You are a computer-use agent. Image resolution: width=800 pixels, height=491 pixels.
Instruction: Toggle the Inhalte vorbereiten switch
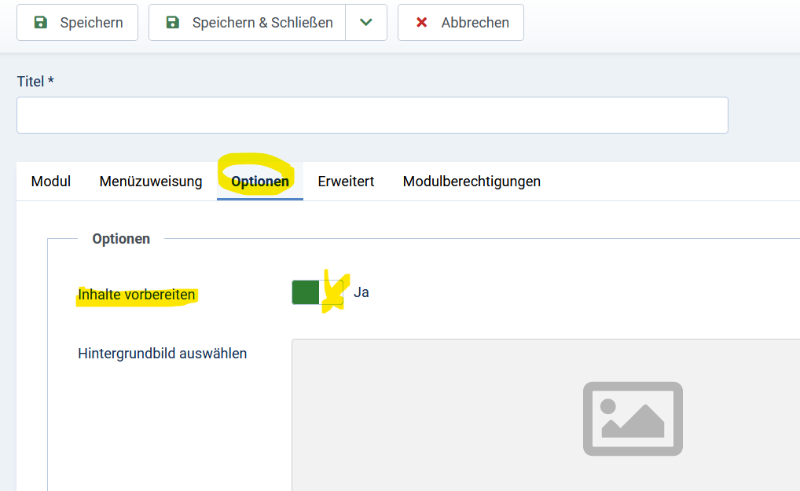pyautogui.click(x=317, y=292)
